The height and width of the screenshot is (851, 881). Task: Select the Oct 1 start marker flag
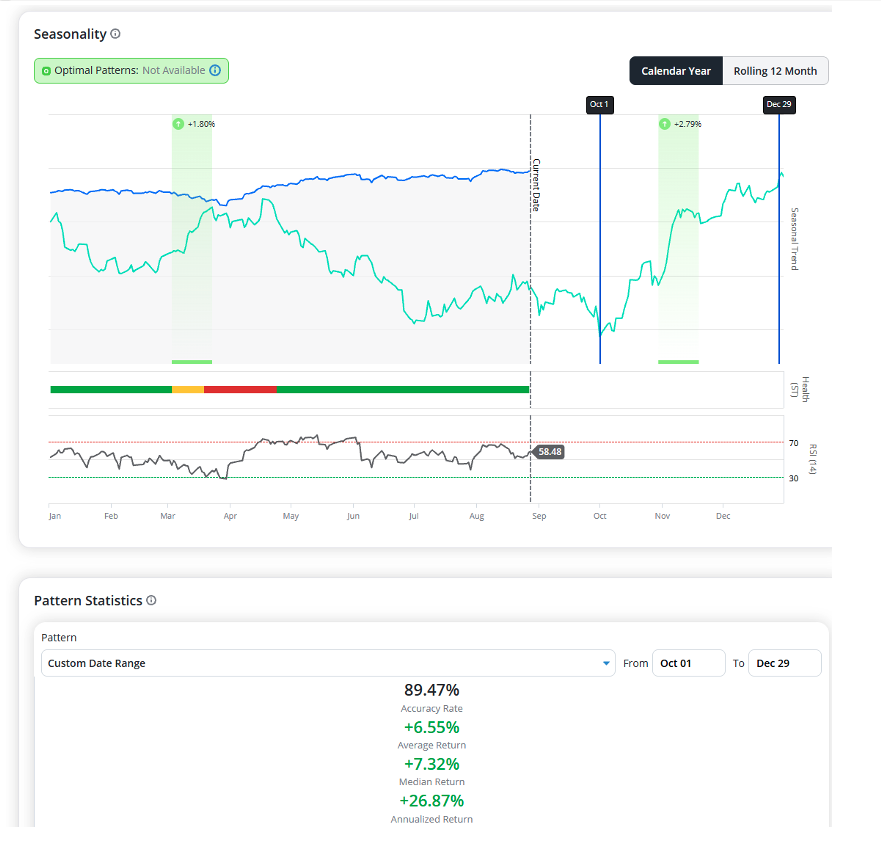tap(600, 104)
